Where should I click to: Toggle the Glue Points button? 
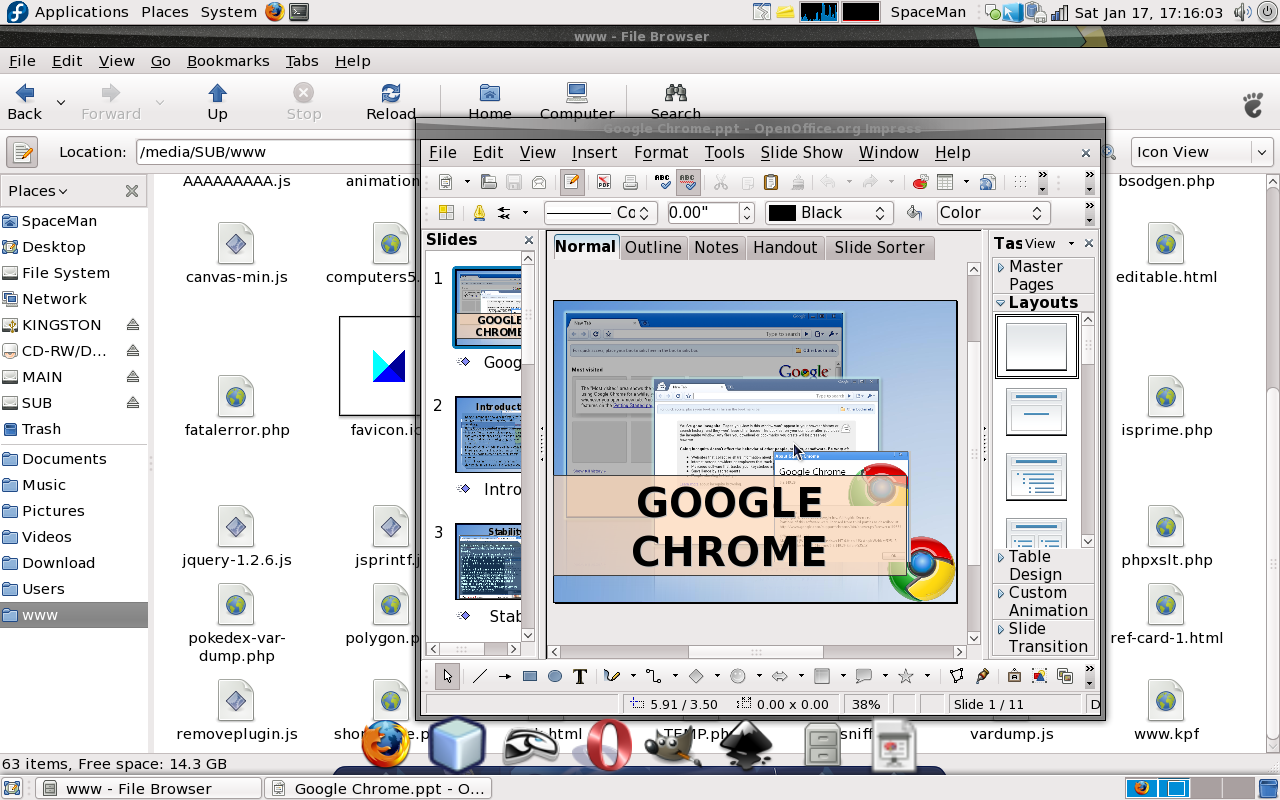click(982, 676)
